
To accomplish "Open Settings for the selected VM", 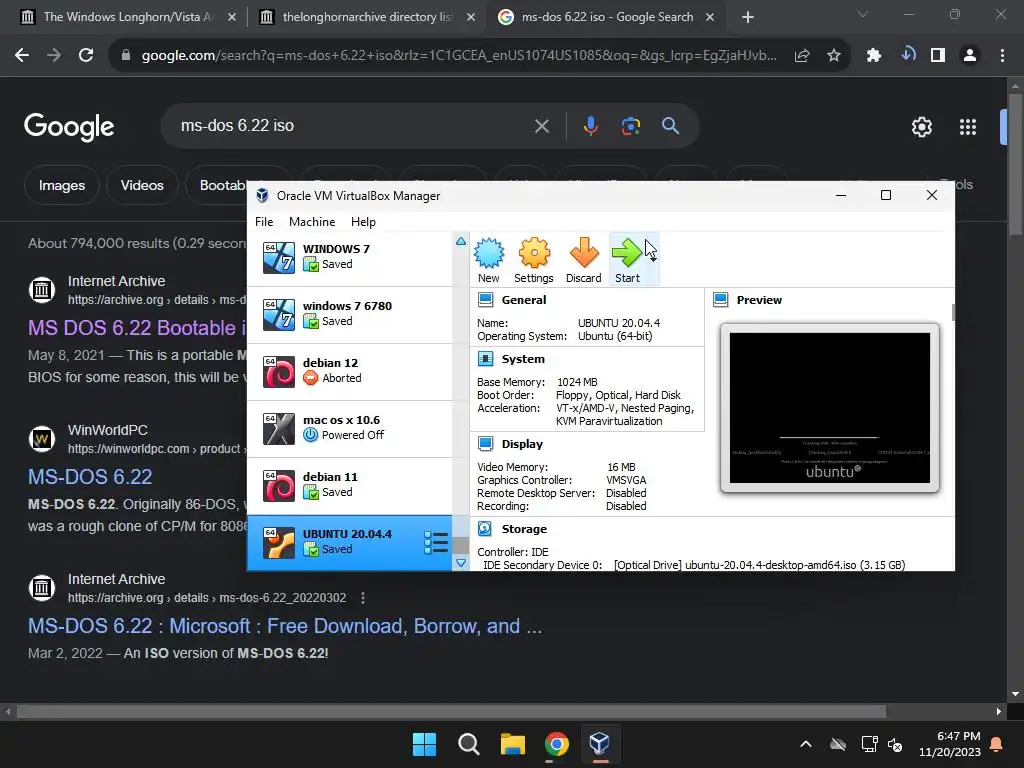I will coord(534,259).
